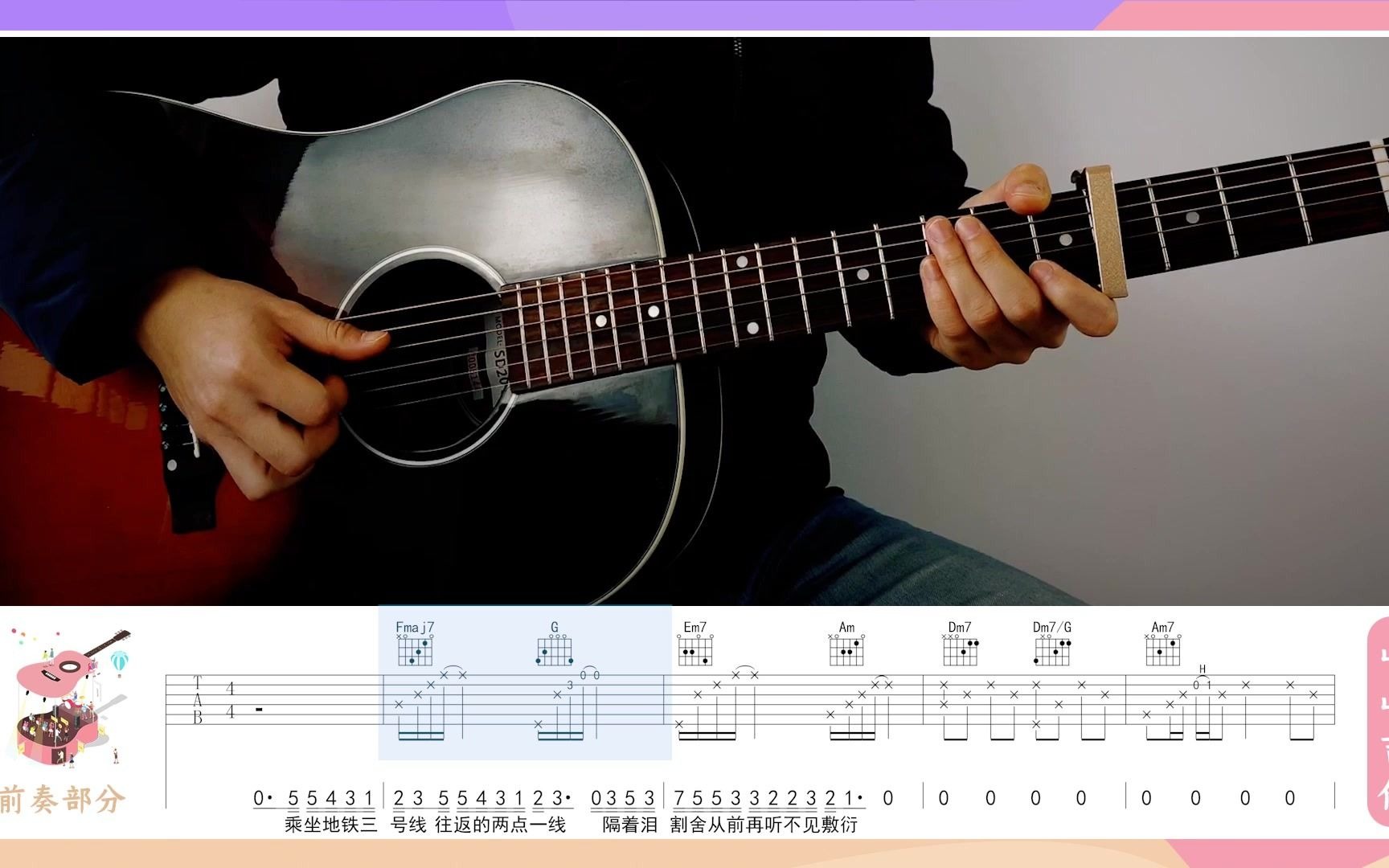
Task: Click the 4/4 time signature
Action: pos(230,700)
